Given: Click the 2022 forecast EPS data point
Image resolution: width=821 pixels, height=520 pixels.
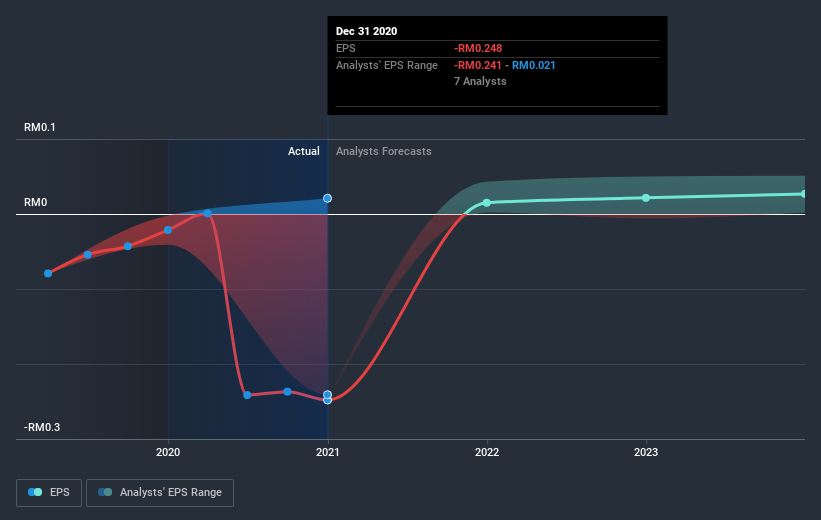Looking at the screenshot, I should click(x=486, y=203).
